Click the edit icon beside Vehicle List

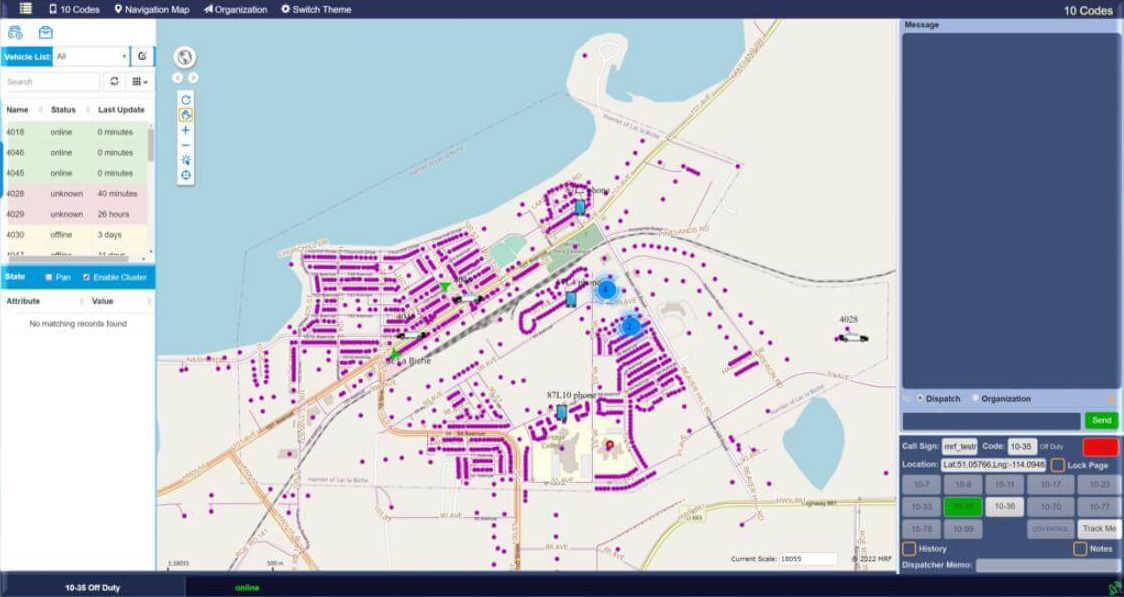(x=142, y=57)
